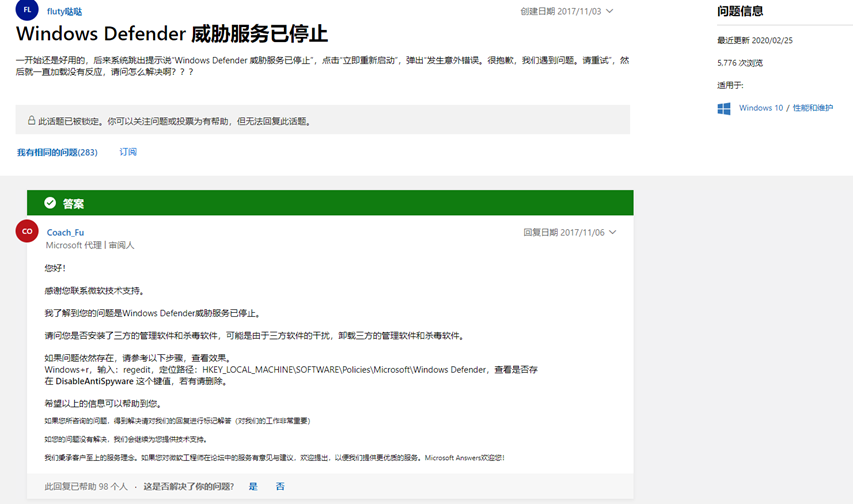Click the DisableAntiSpyware bold text in answer
This screenshot has width=853, height=504.
(x=100, y=381)
